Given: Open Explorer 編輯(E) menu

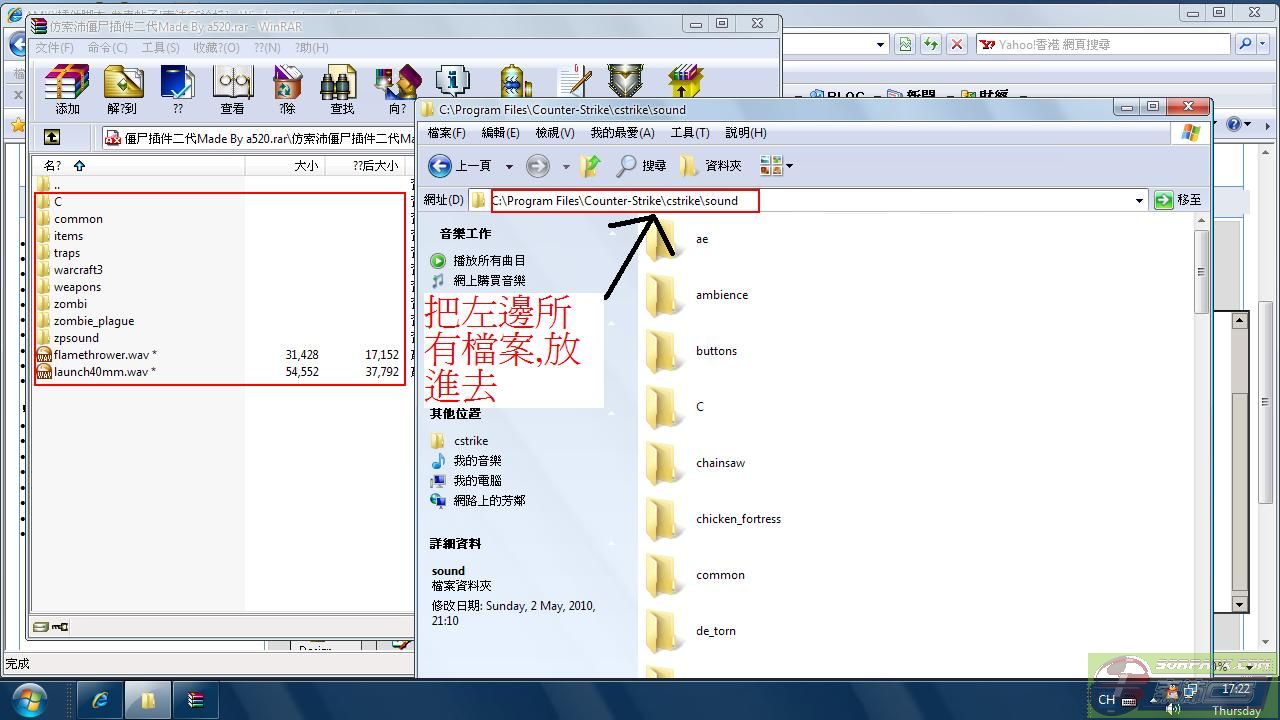Looking at the screenshot, I should pos(500,133).
